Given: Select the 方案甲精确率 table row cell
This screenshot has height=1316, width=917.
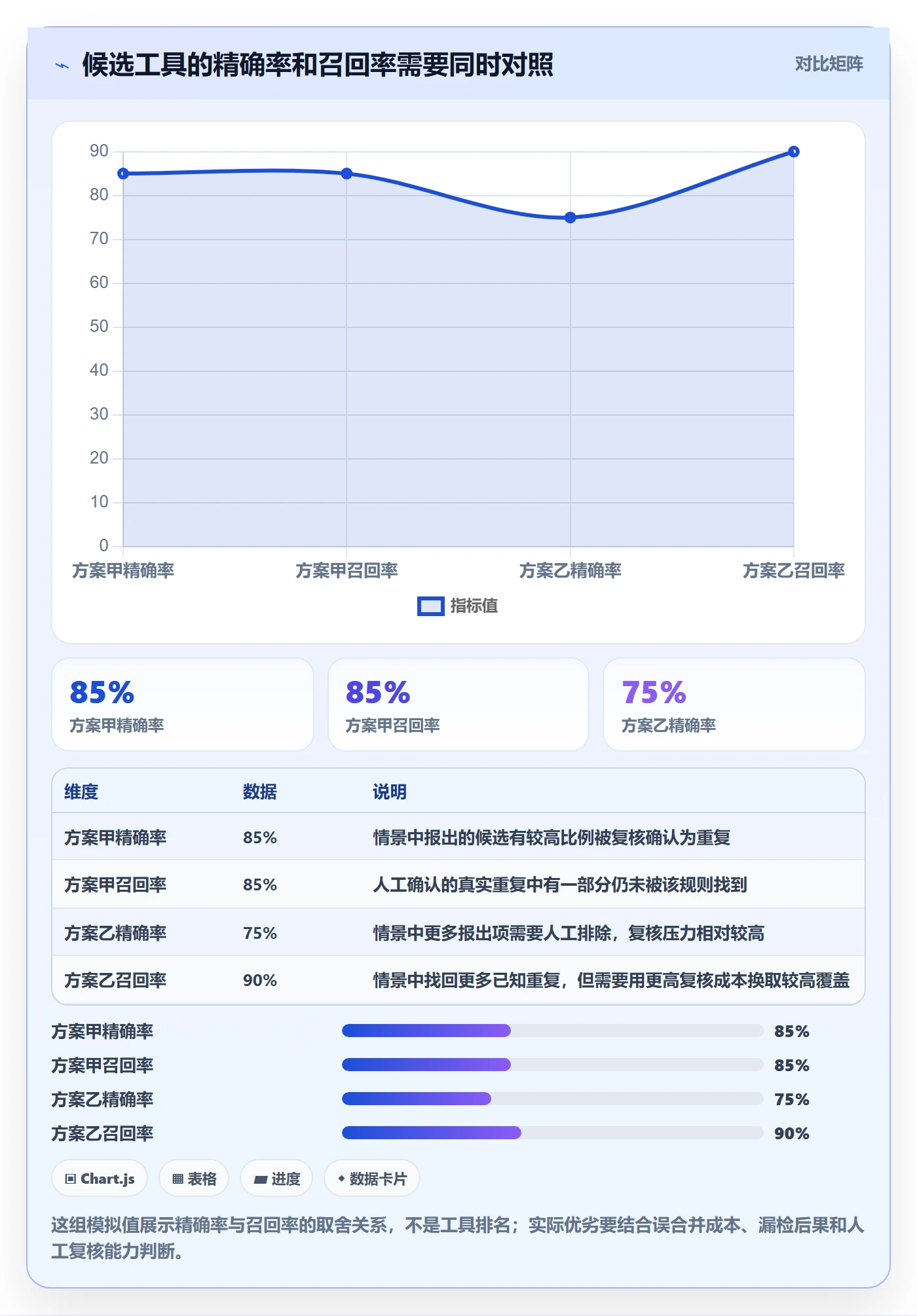Looking at the screenshot, I should pyautogui.click(x=115, y=838).
